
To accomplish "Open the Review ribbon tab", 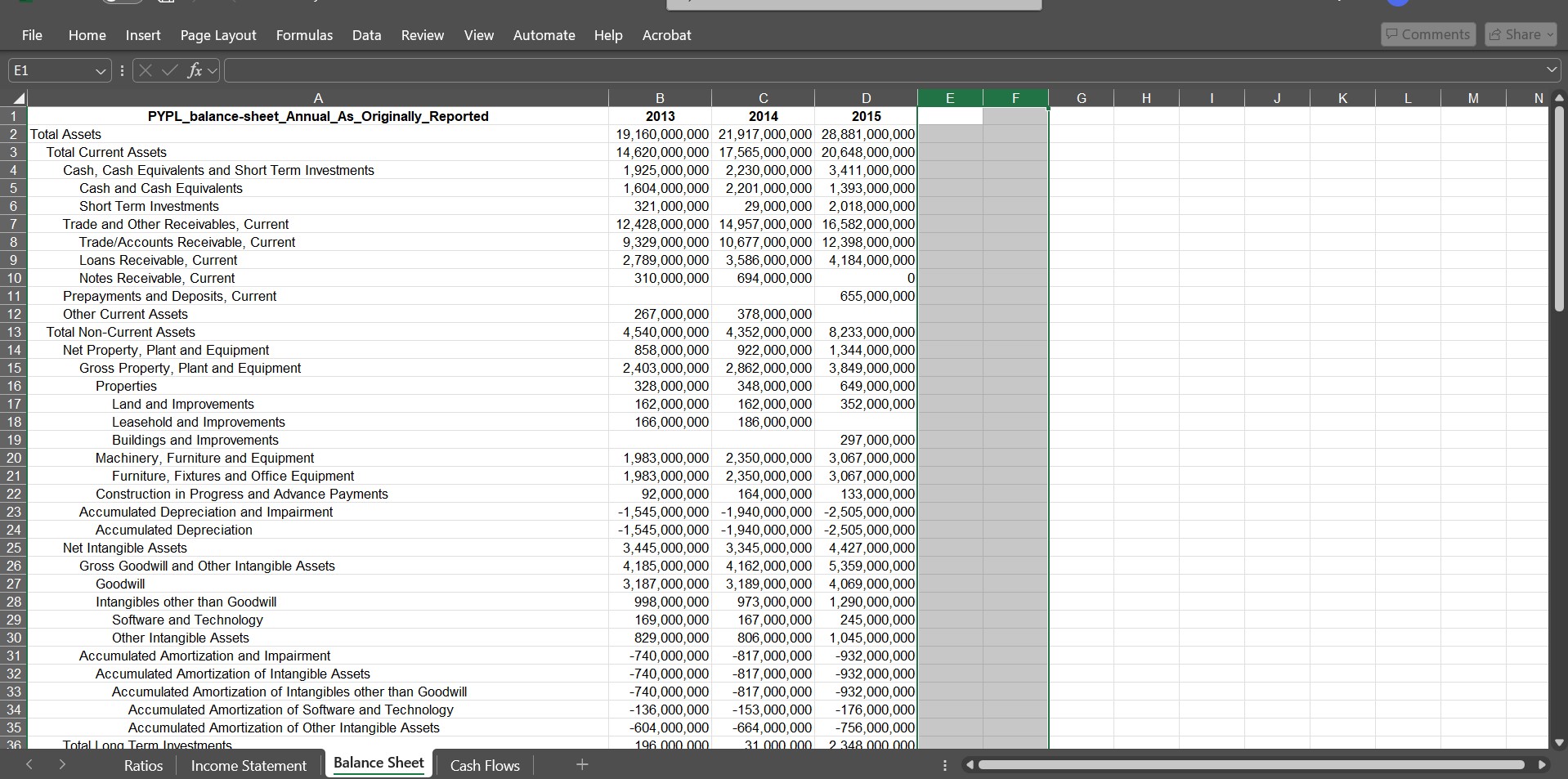I will click(x=422, y=35).
